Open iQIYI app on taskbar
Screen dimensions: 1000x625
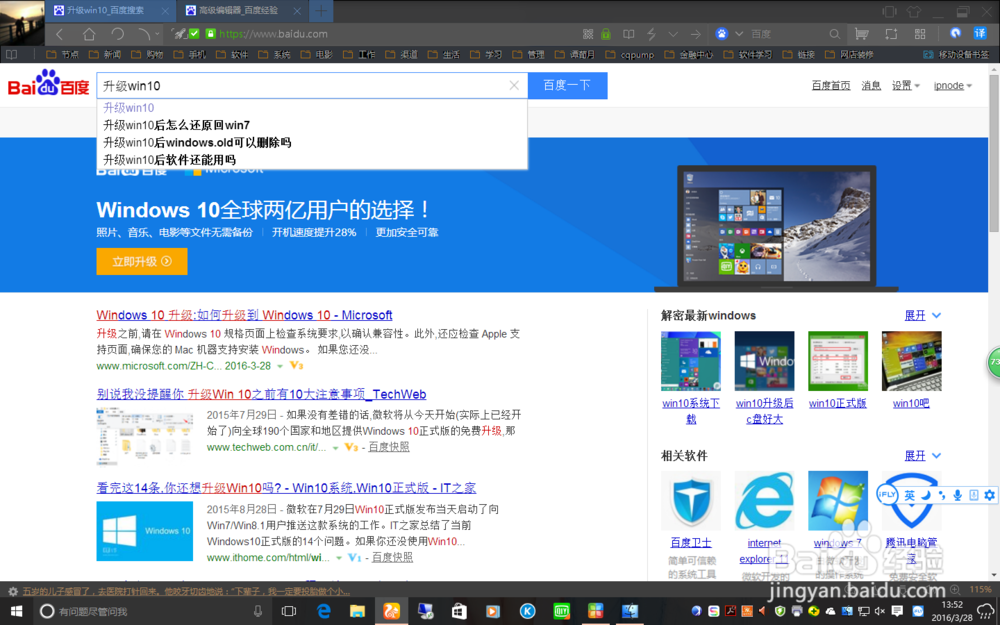(561, 612)
